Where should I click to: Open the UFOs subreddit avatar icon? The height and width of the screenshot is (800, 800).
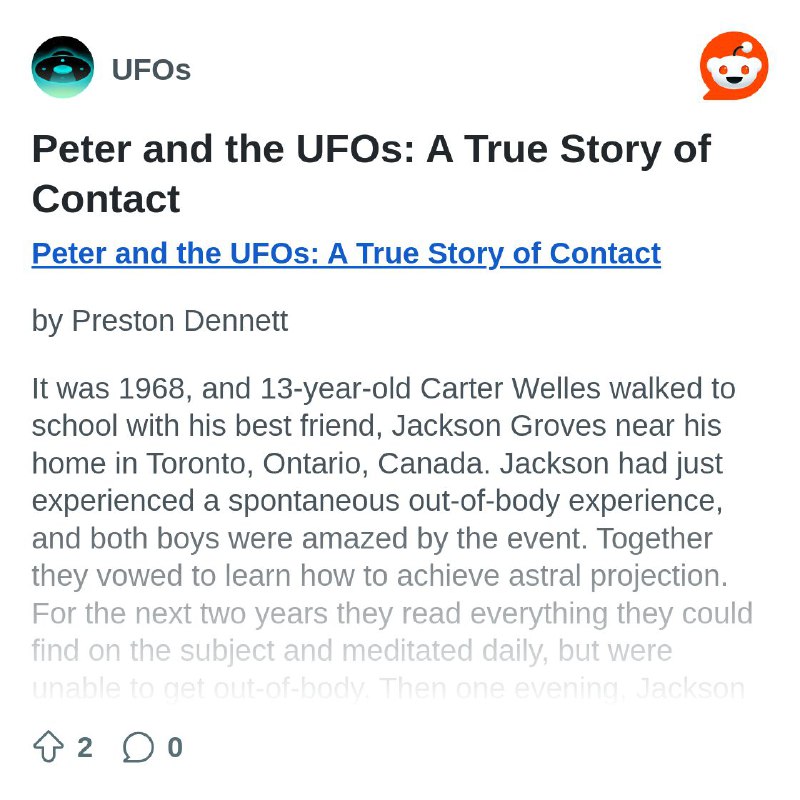(63, 67)
